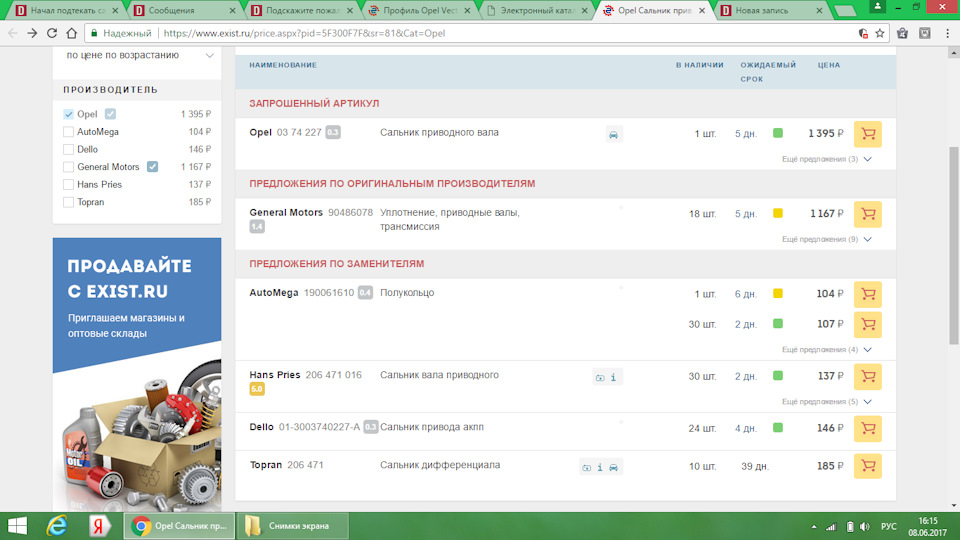Click the 1.4 rating badge under General Motors
This screenshot has height=540, width=960.
click(x=257, y=227)
